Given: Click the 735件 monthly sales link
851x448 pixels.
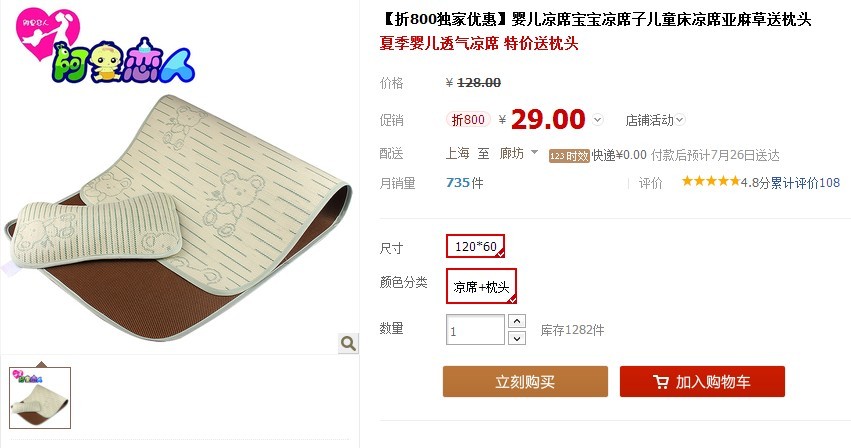Looking at the screenshot, I should [465, 182].
